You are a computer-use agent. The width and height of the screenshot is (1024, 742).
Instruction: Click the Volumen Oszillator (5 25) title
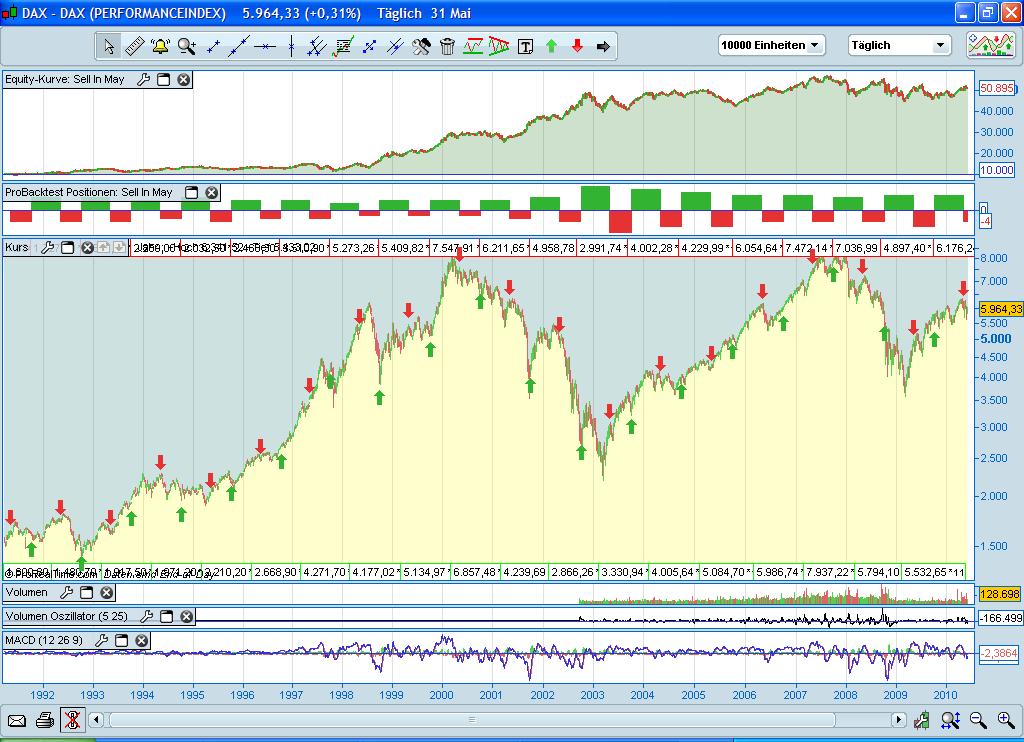(67, 616)
